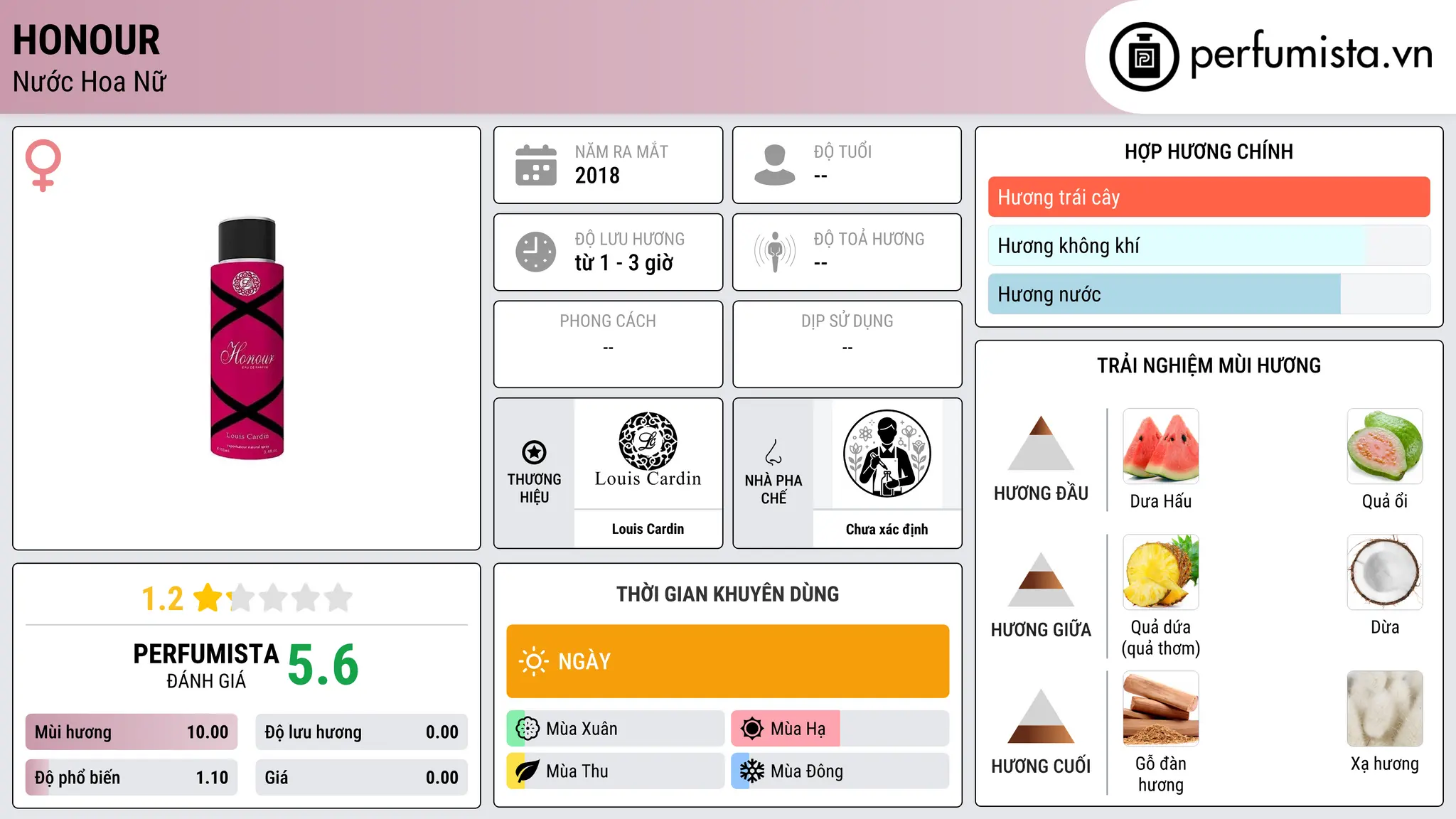Click the perfumista.vn site name

pos(1311,54)
